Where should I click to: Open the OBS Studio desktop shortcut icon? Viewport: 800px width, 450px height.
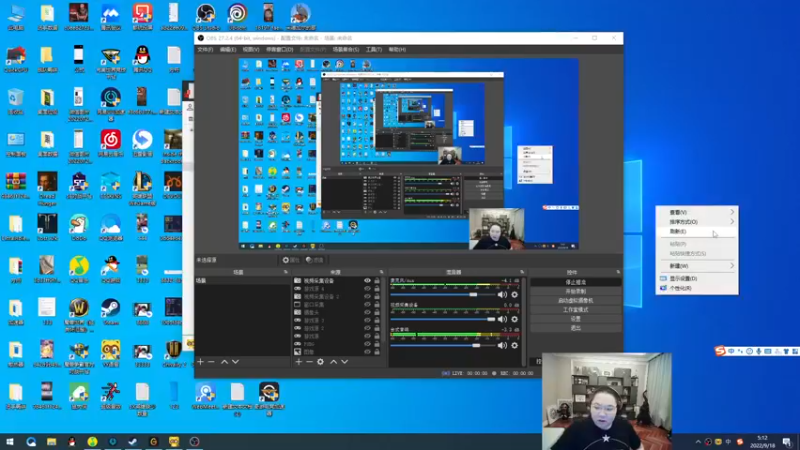[206, 16]
